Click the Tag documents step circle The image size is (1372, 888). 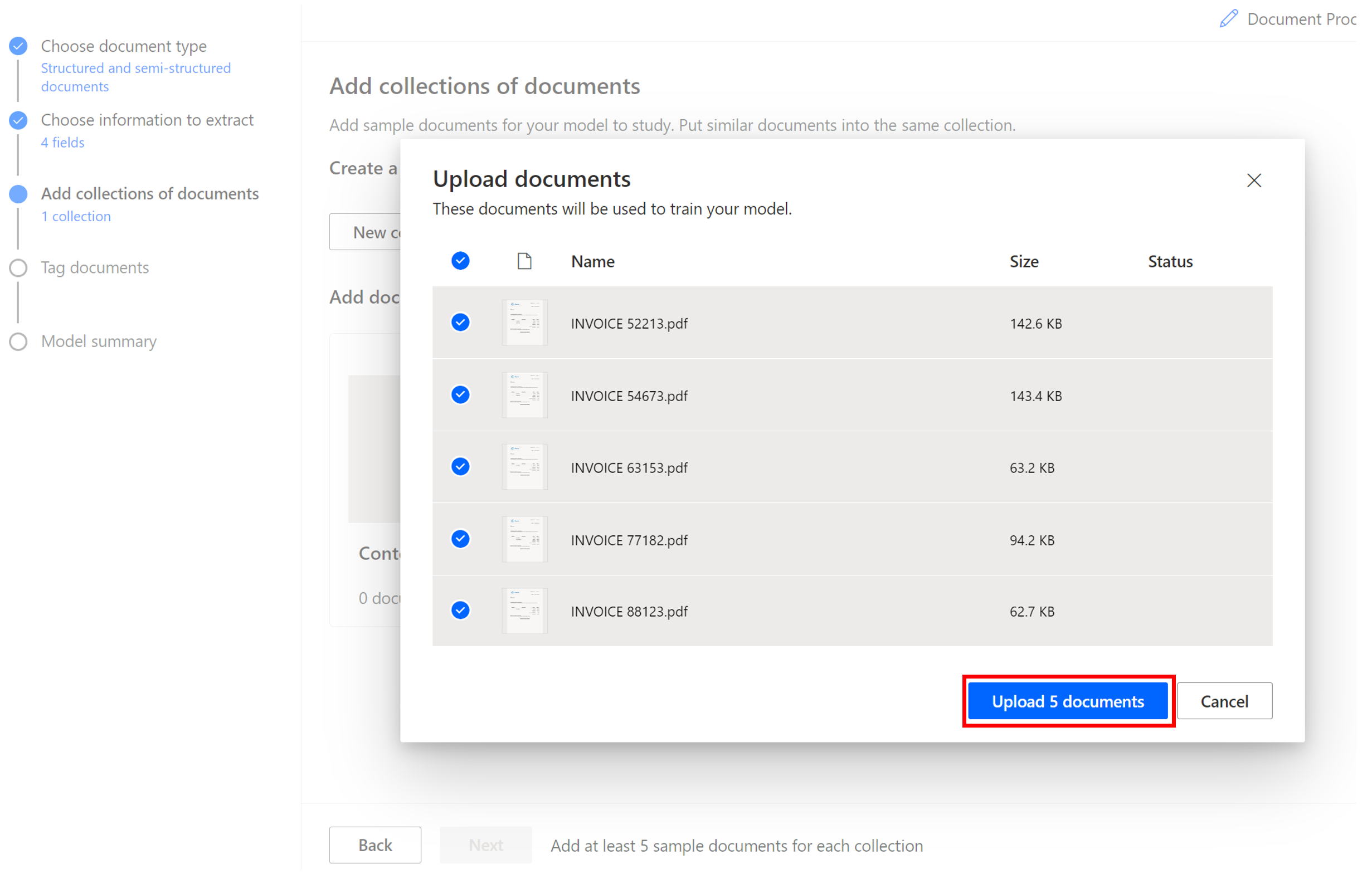(18, 267)
